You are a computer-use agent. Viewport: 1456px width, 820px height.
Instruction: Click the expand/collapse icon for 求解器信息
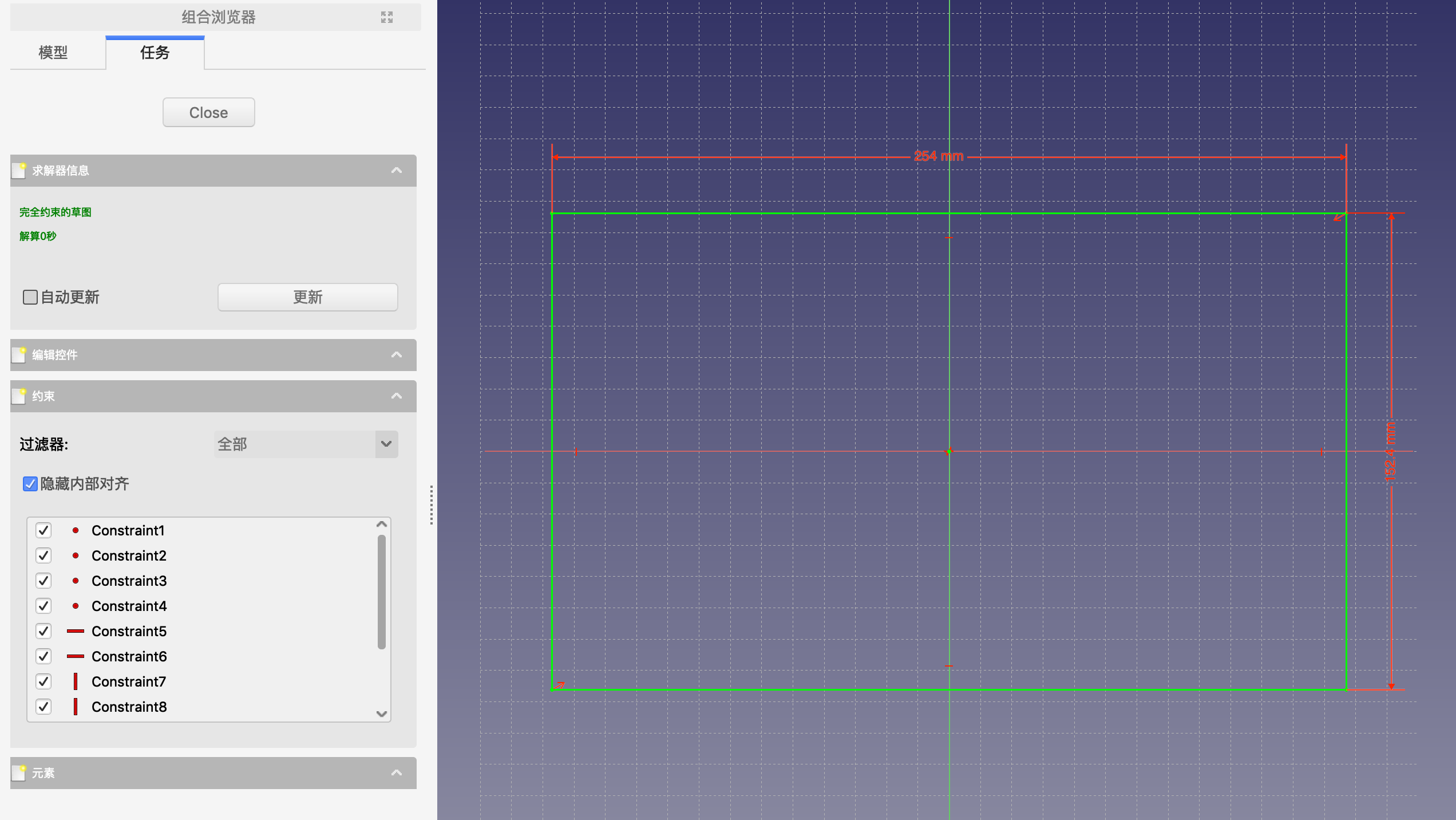pyautogui.click(x=398, y=170)
